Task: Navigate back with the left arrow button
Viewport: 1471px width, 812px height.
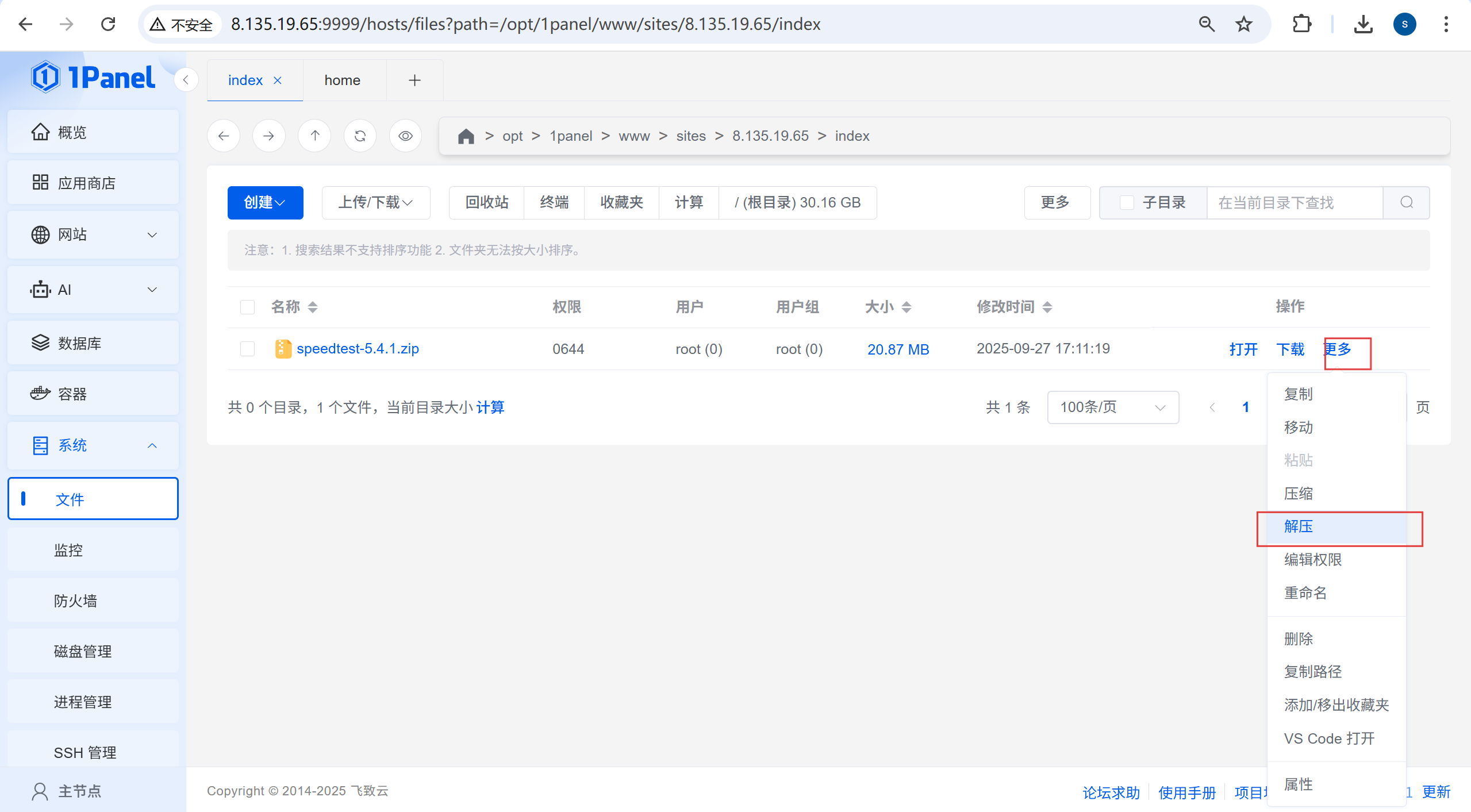Action: click(224, 136)
